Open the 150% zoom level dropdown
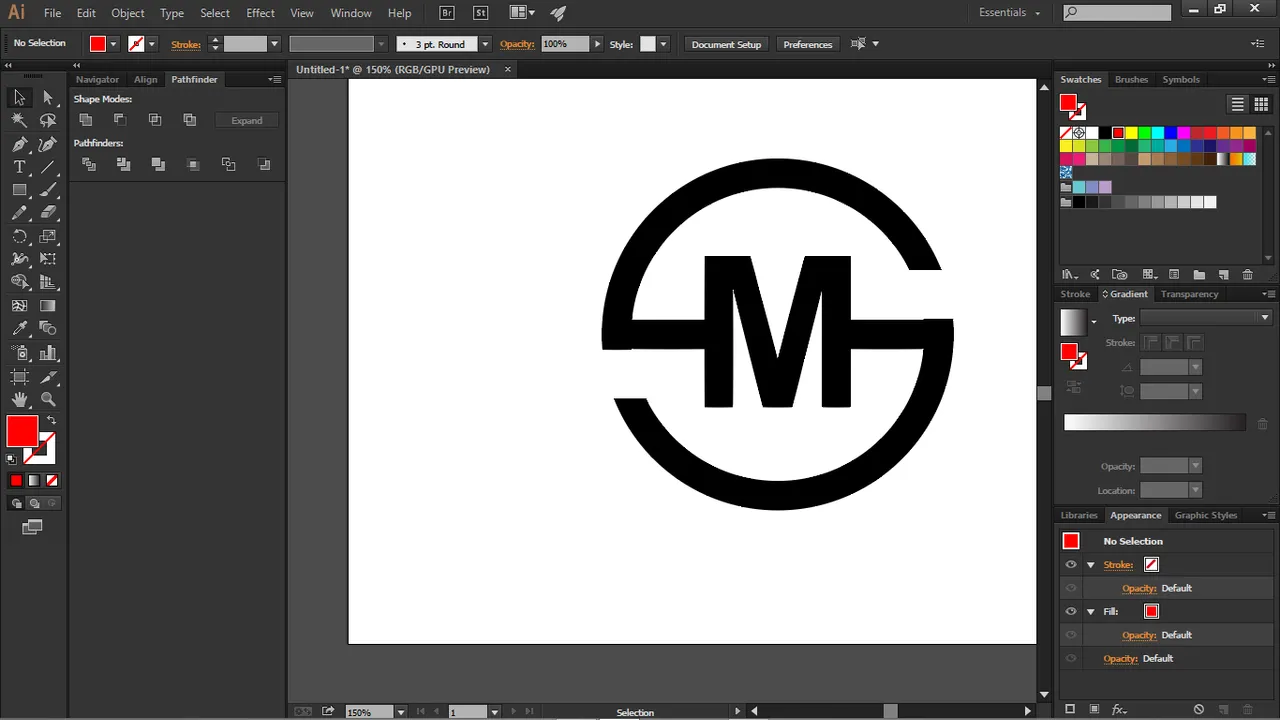 click(400, 712)
